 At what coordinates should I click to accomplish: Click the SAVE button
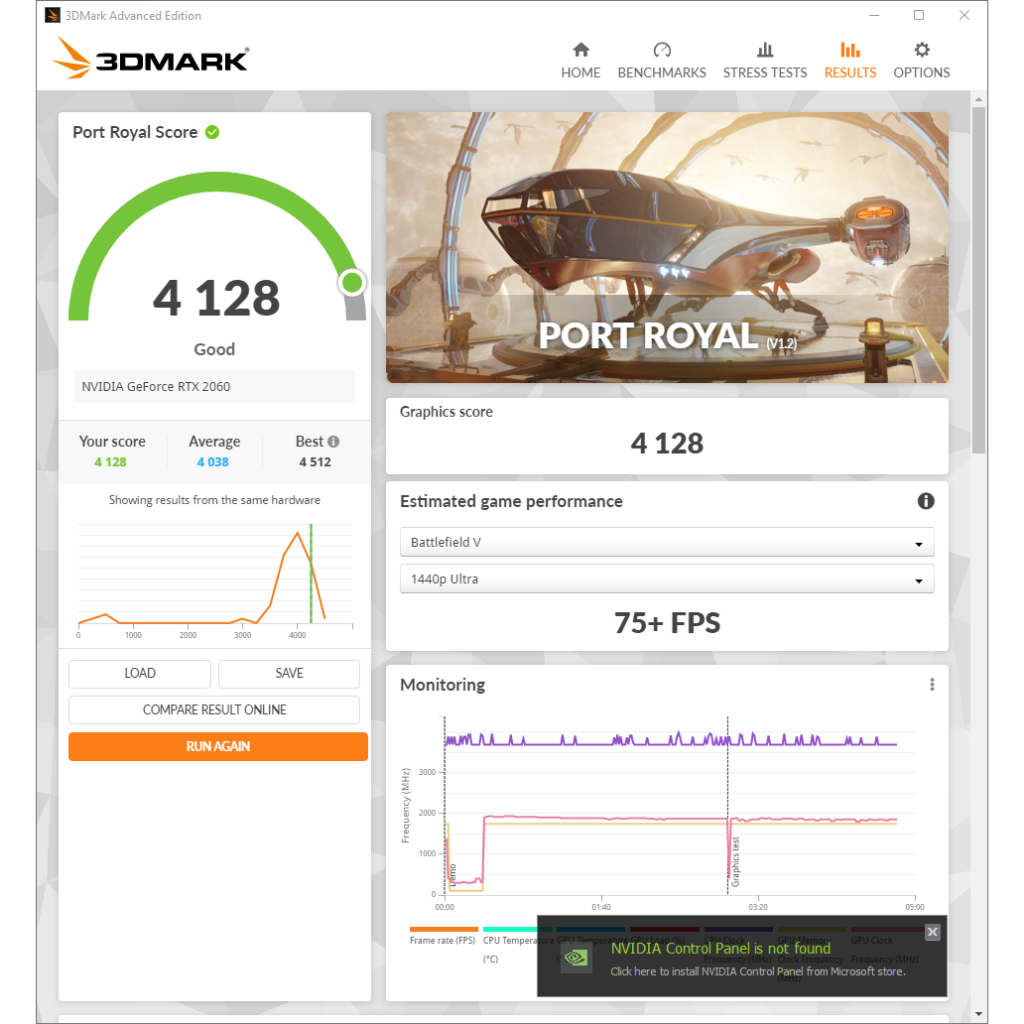[289, 673]
